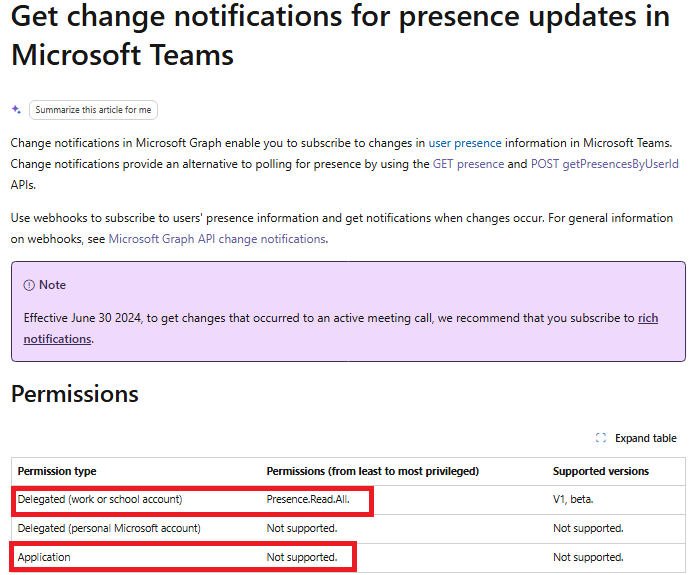Select Delegated (work or school account) cell
The image size is (696, 575).
coord(100,500)
